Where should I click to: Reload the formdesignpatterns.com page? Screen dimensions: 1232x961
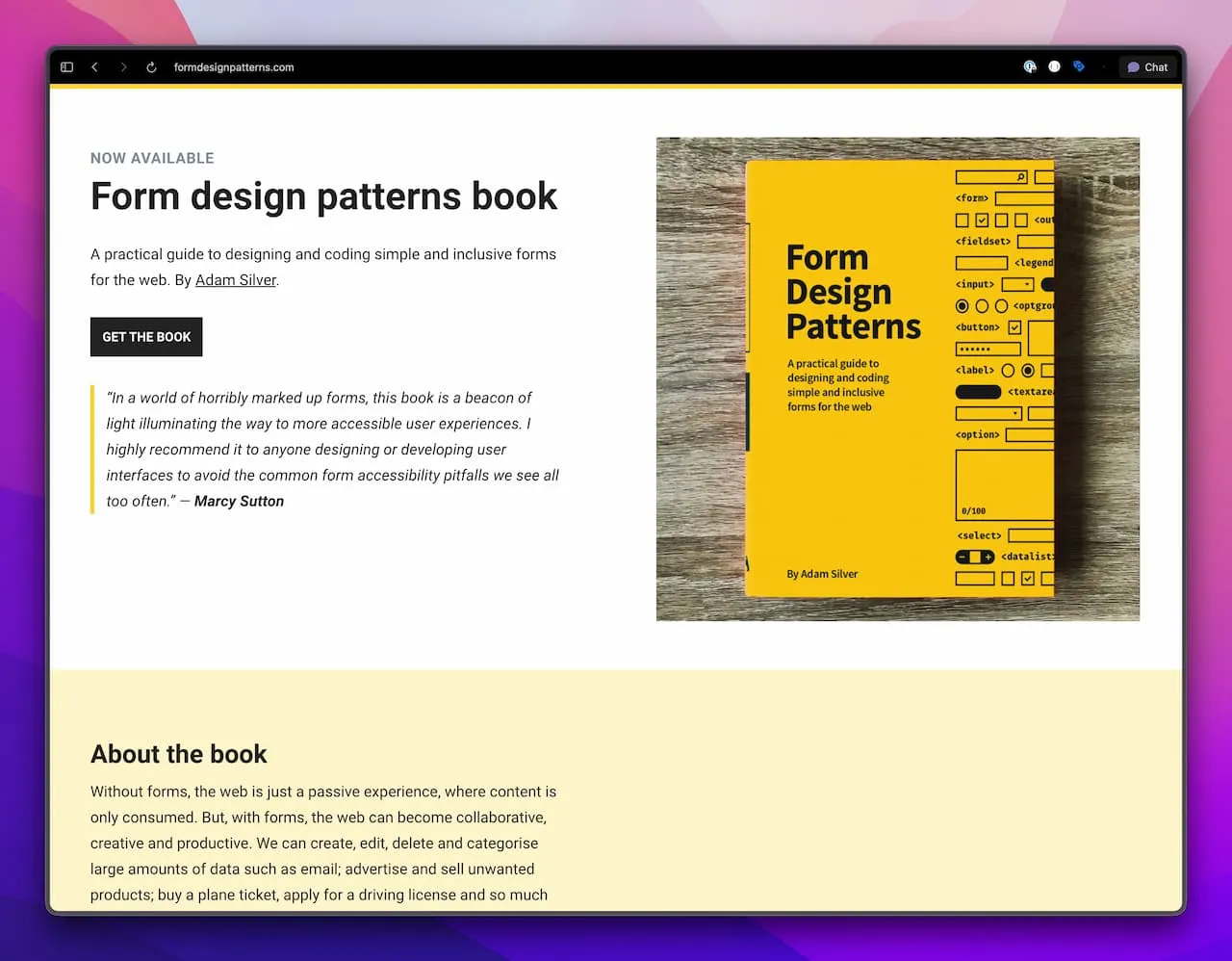151,67
